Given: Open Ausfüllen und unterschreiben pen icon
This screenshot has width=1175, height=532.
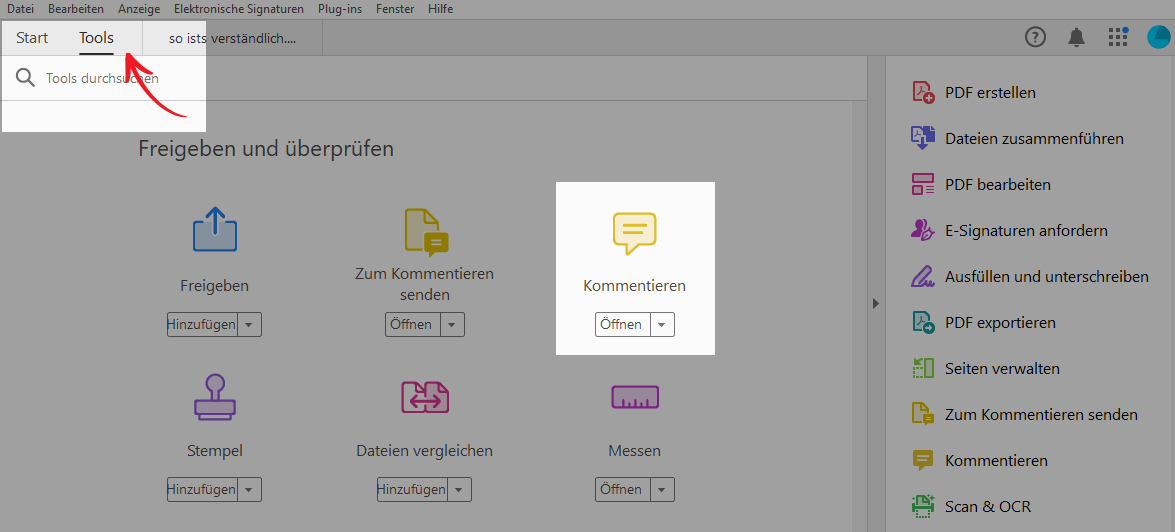Looking at the screenshot, I should tap(922, 276).
